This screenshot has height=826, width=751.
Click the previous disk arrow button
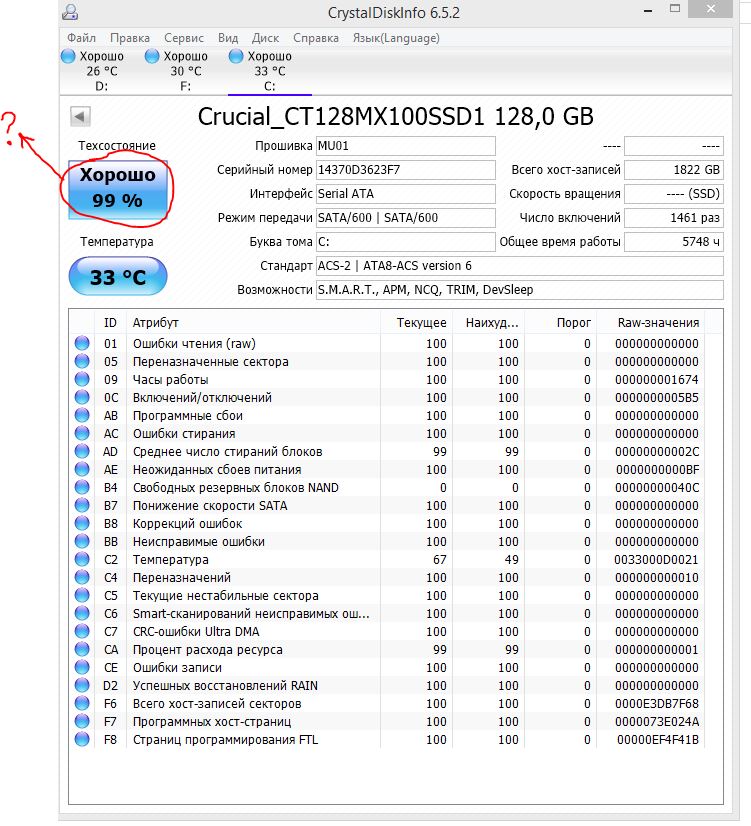(80, 116)
